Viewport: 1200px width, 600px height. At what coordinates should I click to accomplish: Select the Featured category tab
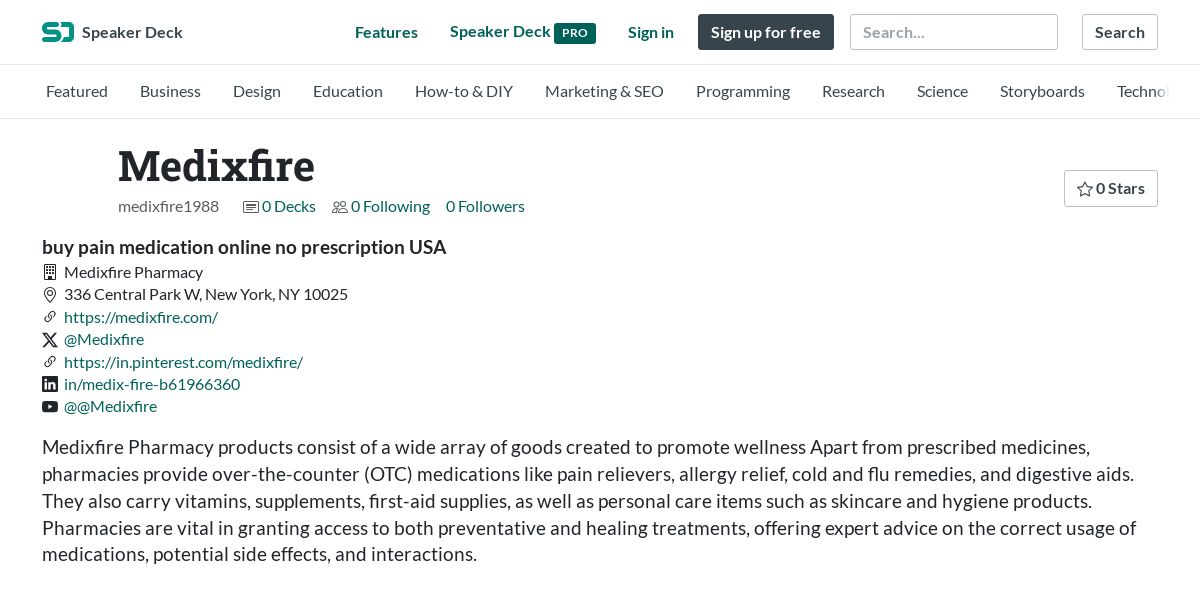pos(77,91)
